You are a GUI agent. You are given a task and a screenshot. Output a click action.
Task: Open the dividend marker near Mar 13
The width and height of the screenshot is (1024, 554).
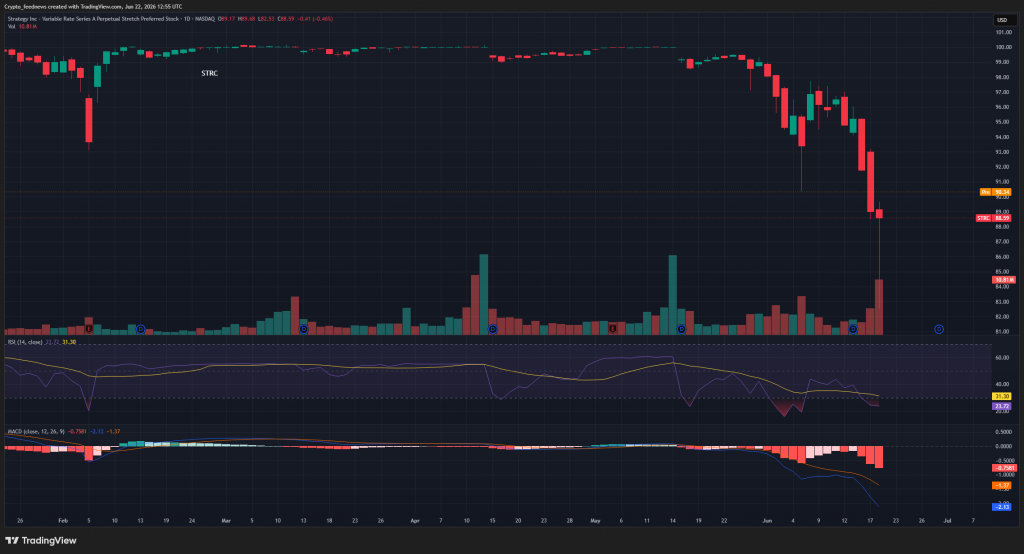(303, 329)
